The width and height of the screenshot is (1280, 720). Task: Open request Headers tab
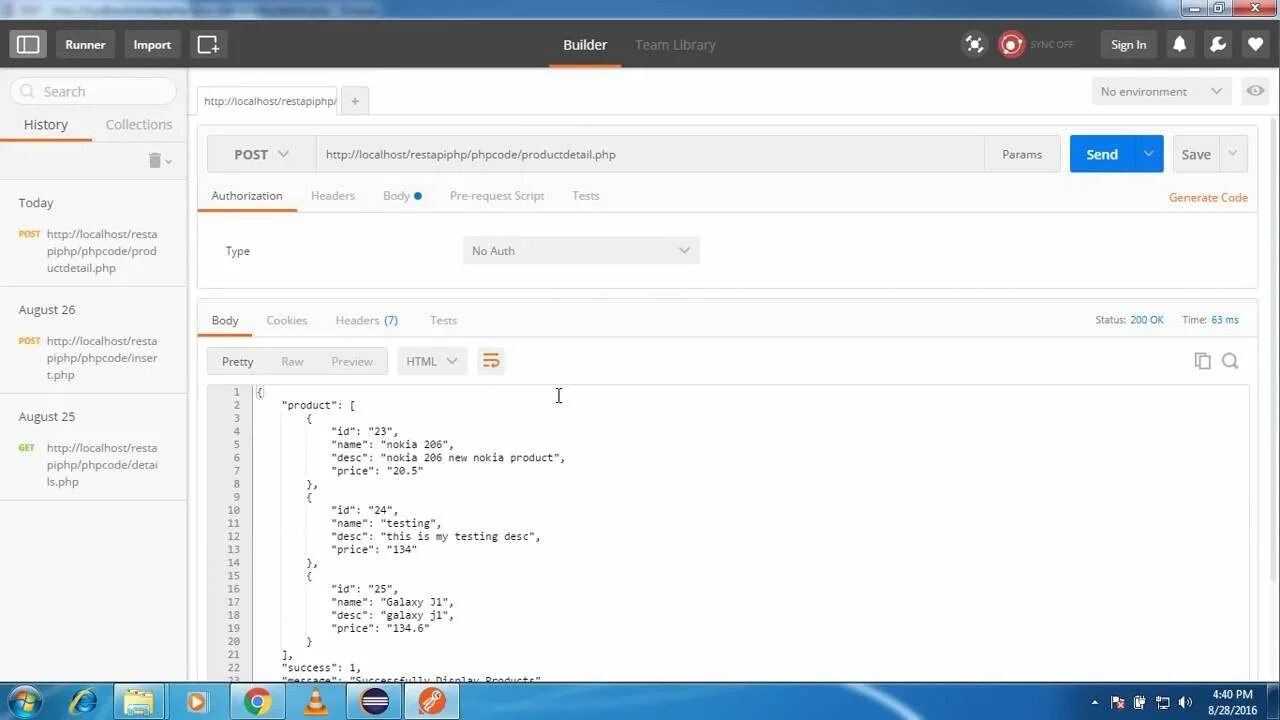333,195
